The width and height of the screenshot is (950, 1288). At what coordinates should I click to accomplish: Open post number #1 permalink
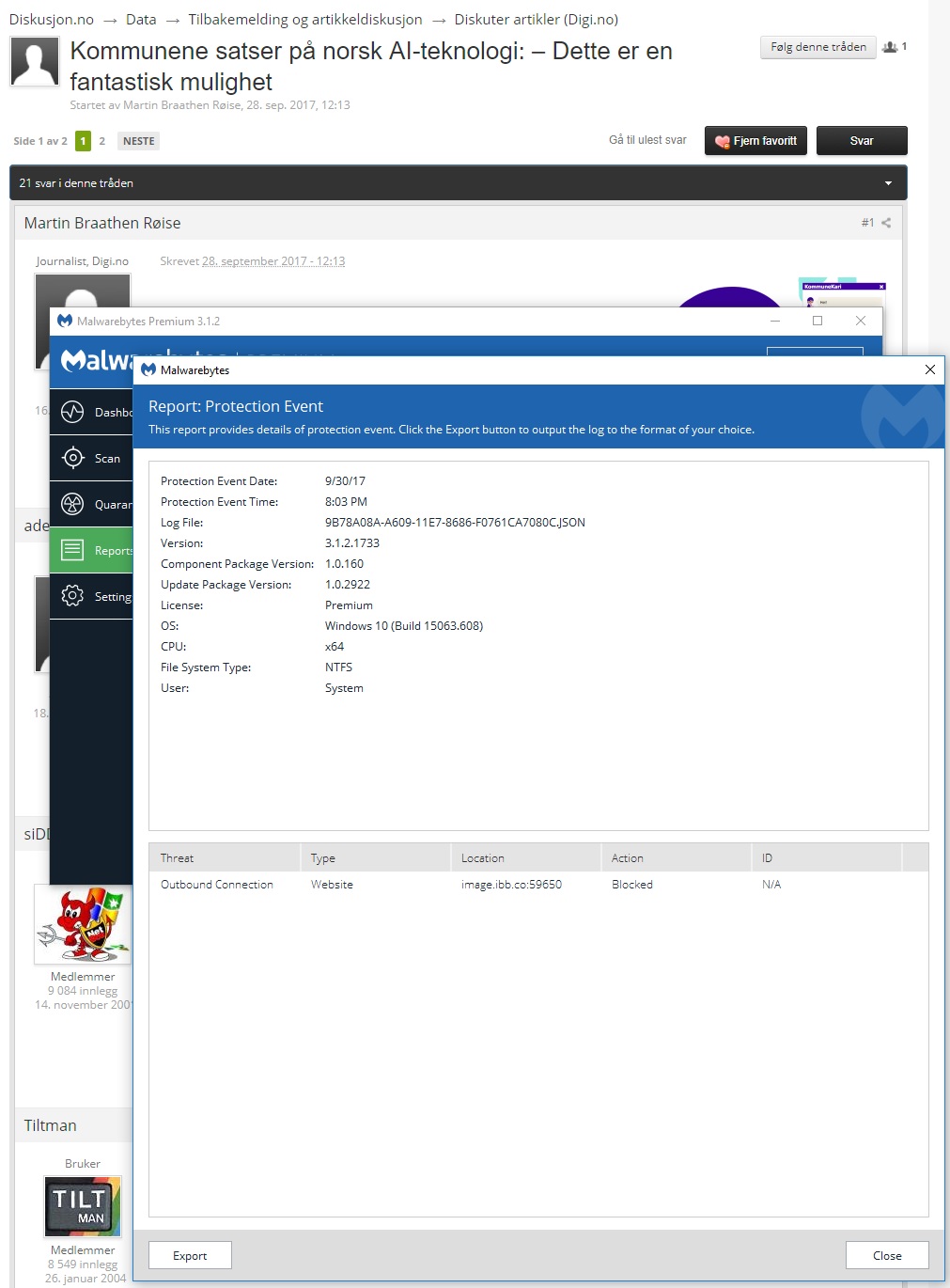[x=867, y=223]
